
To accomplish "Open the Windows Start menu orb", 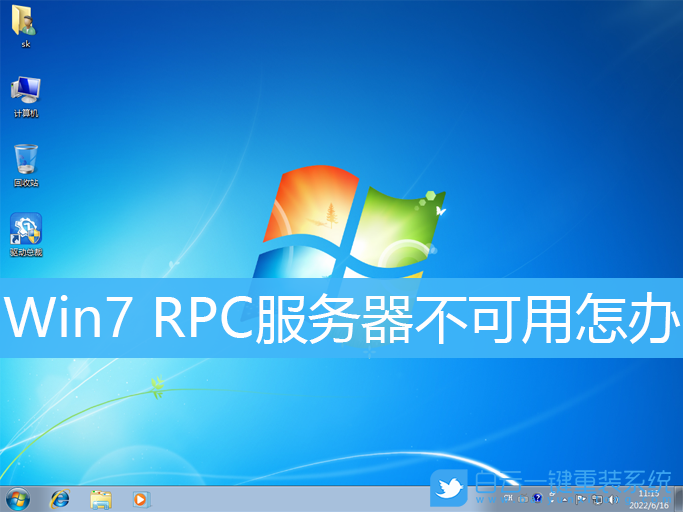I will pos(18,499).
